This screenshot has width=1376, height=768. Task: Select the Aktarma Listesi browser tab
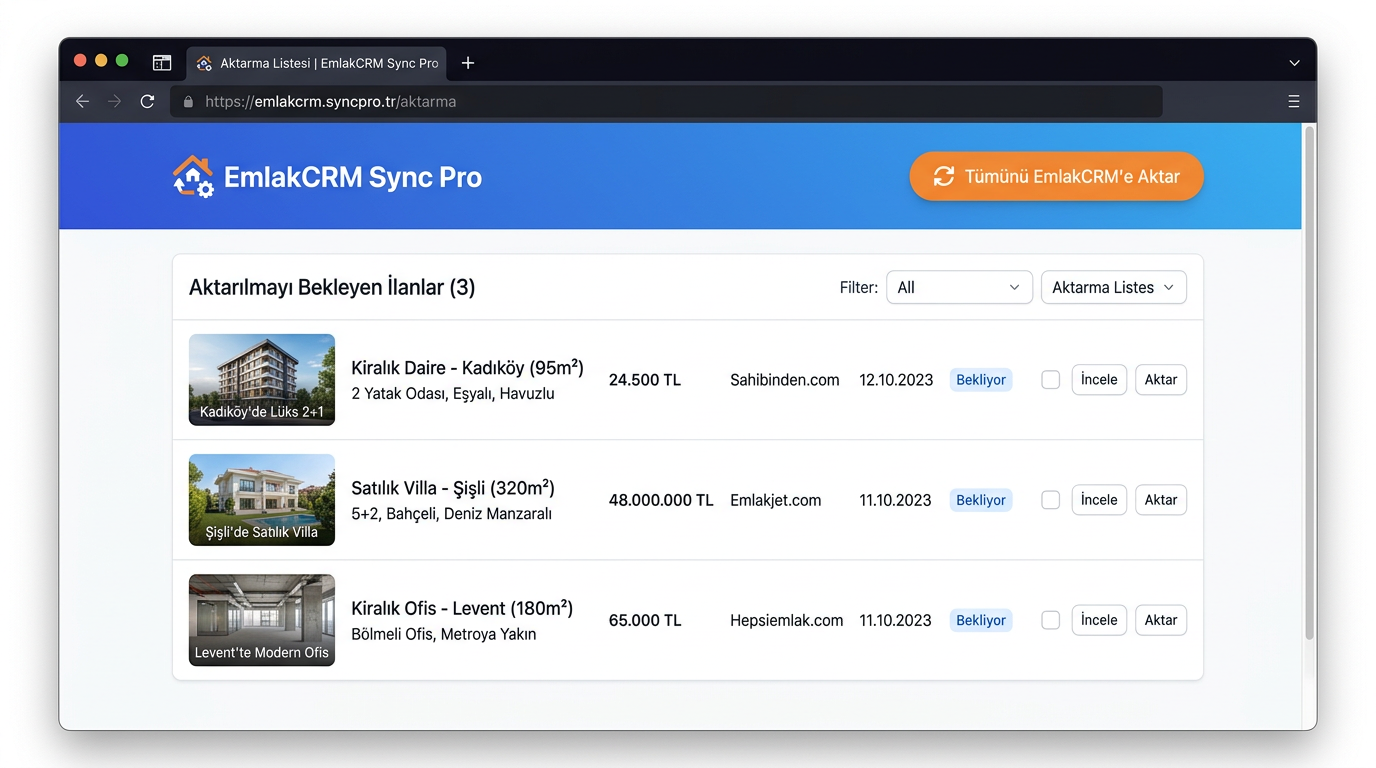pyautogui.click(x=320, y=63)
